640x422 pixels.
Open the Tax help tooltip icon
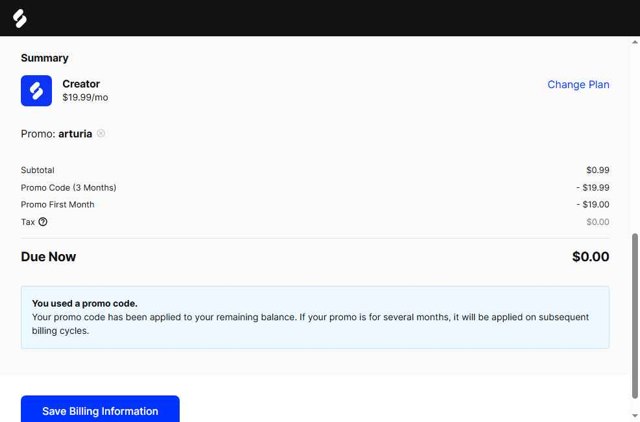[43, 222]
